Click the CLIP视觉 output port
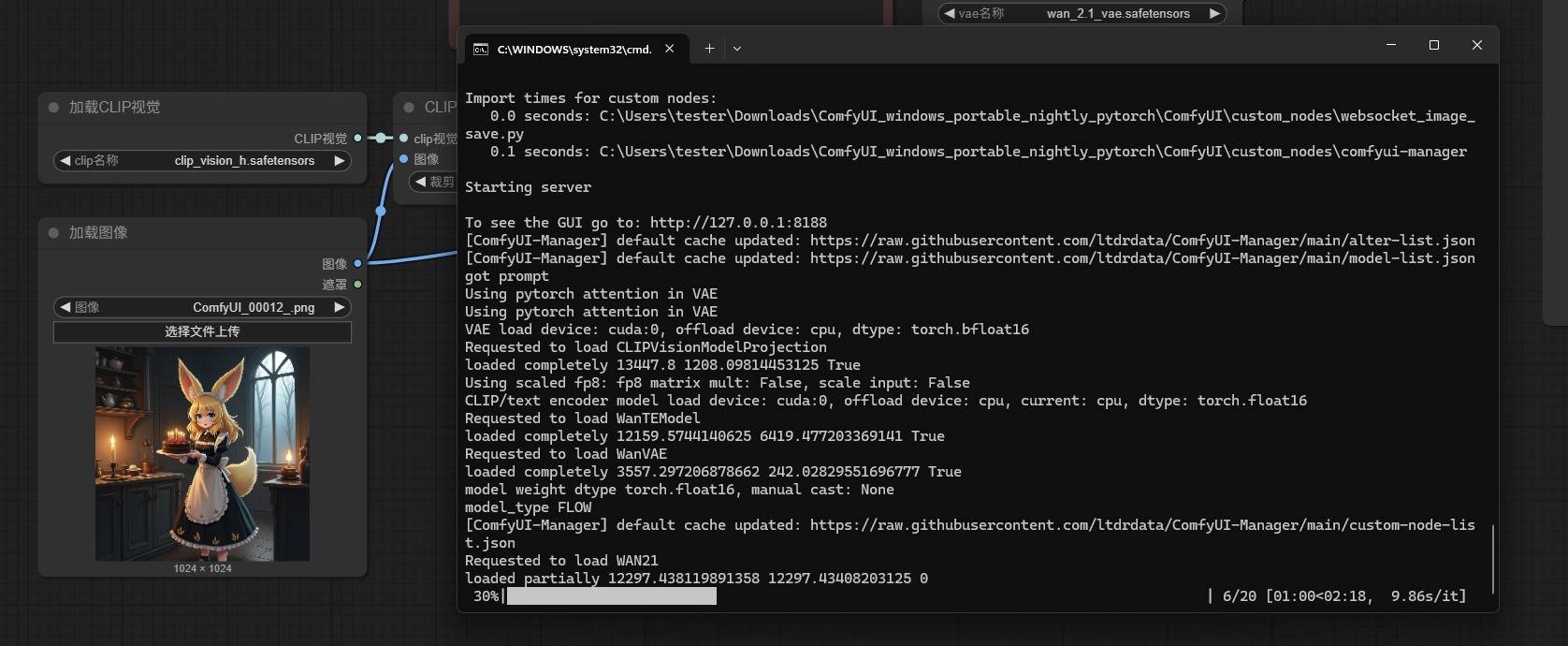Screen dimensions: 1568x646 [357, 139]
